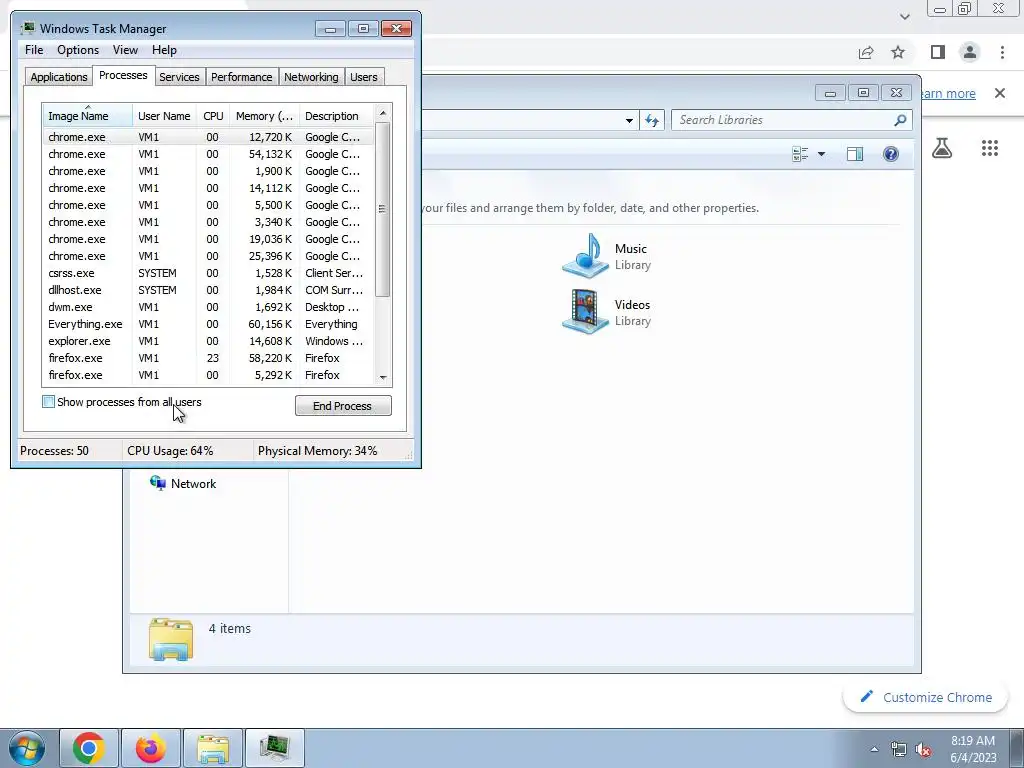Switch to the Performance tab

[x=242, y=77]
